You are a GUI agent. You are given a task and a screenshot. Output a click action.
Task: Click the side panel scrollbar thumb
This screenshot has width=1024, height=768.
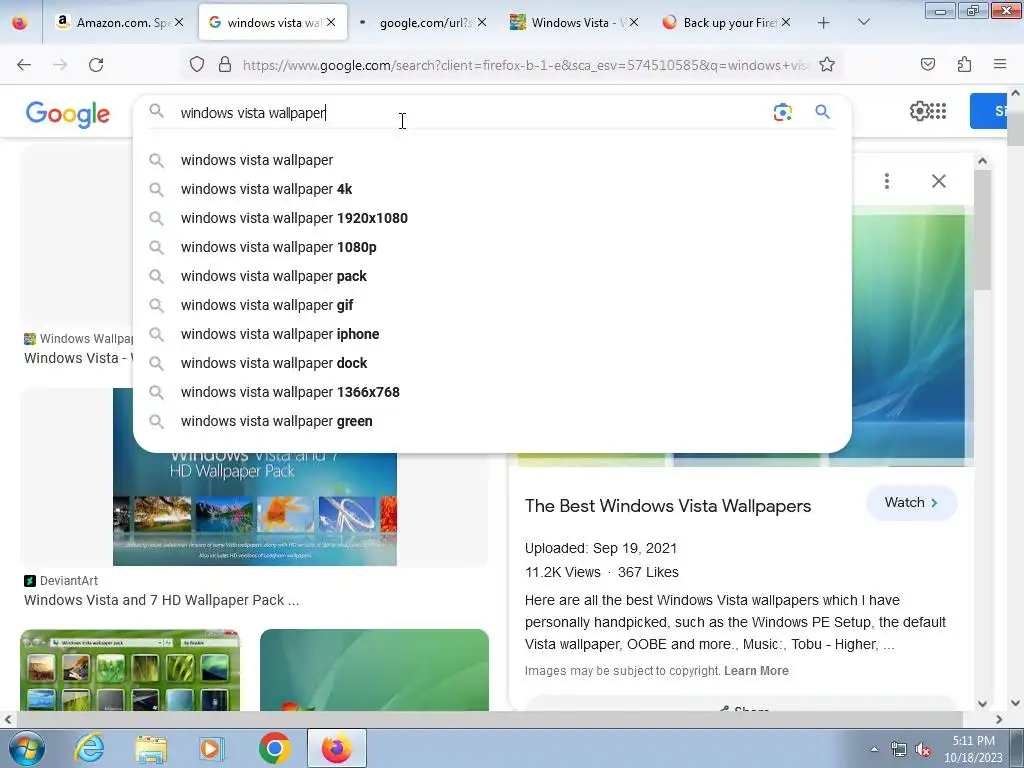click(982, 229)
